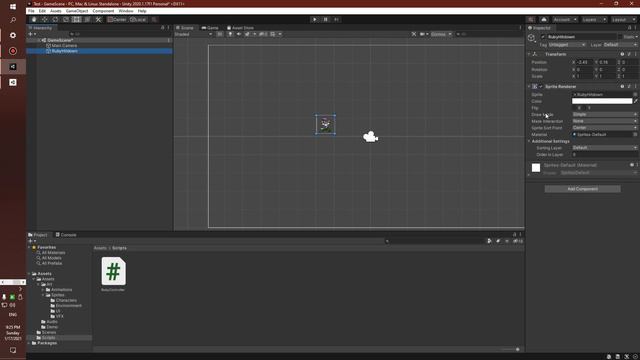The width and height of the screenshot is (640, 360).
Task: Select the Transform tool in toolbar
Action: tap(87, 20)
